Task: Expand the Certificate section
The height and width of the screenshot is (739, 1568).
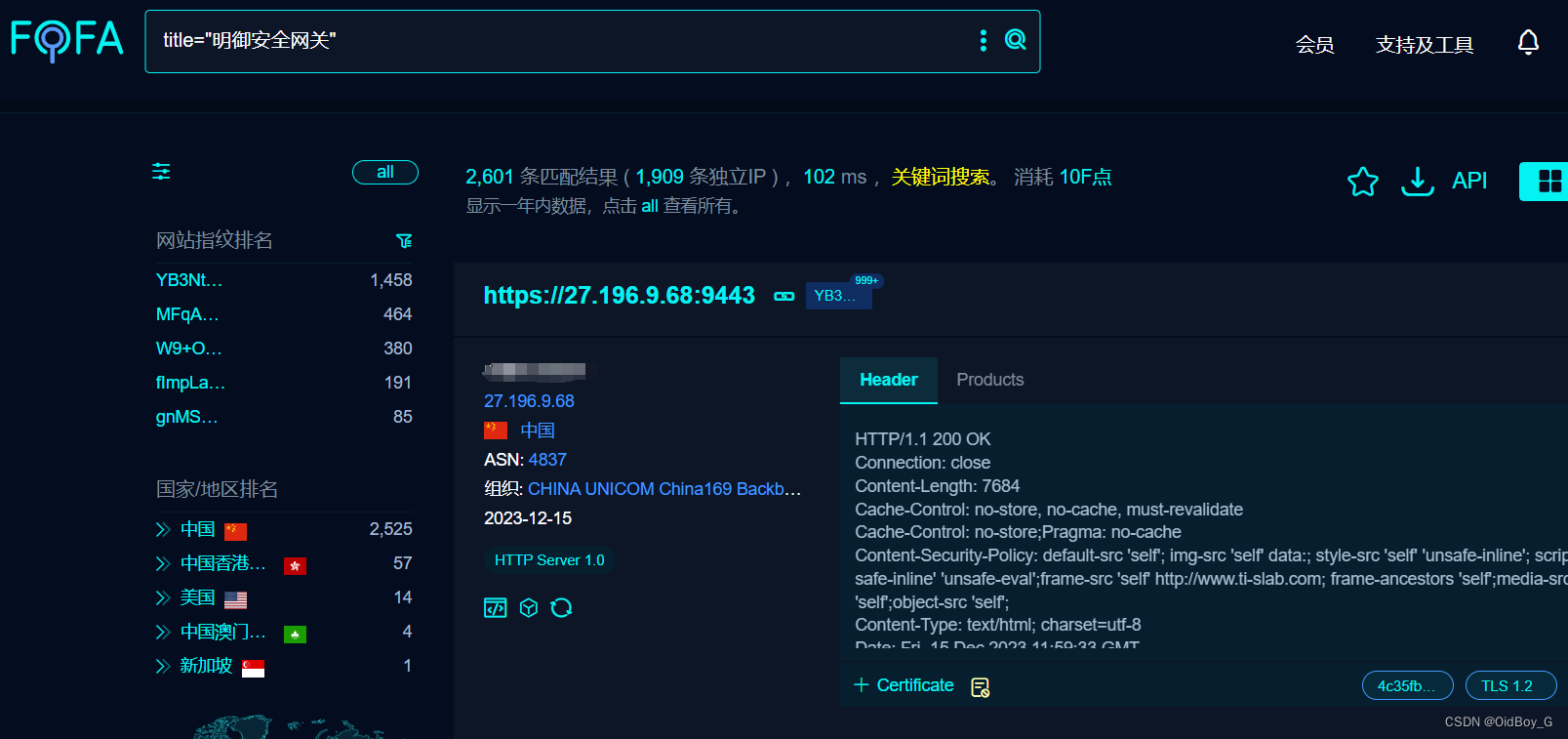Action: pos(904,685)
